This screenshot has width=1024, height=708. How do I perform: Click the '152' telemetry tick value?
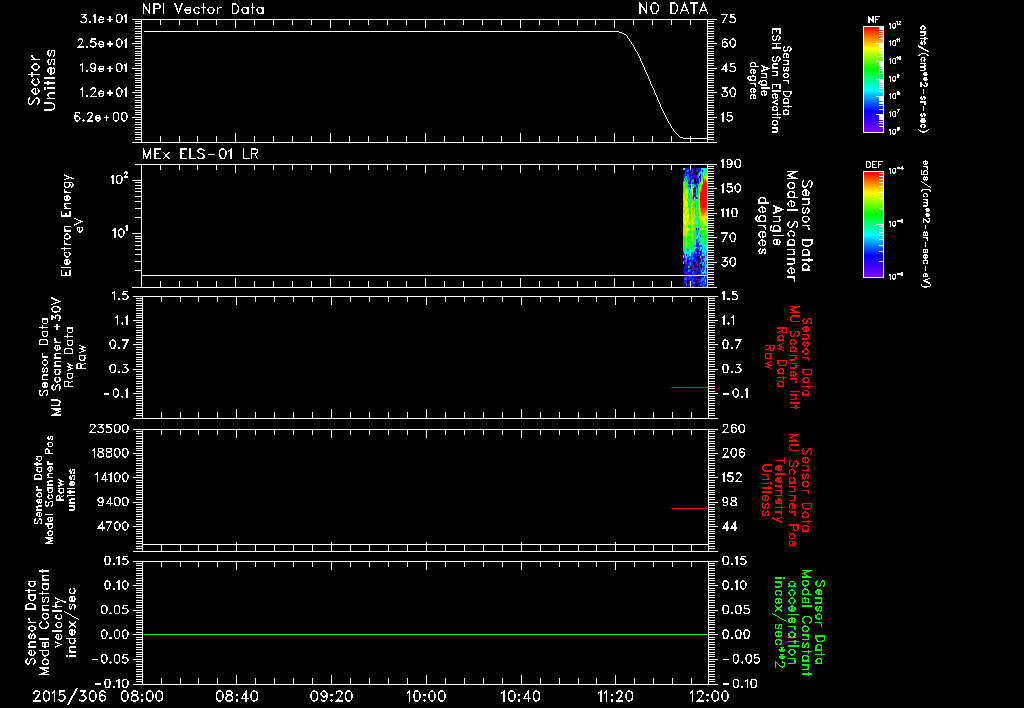point(731,477)
